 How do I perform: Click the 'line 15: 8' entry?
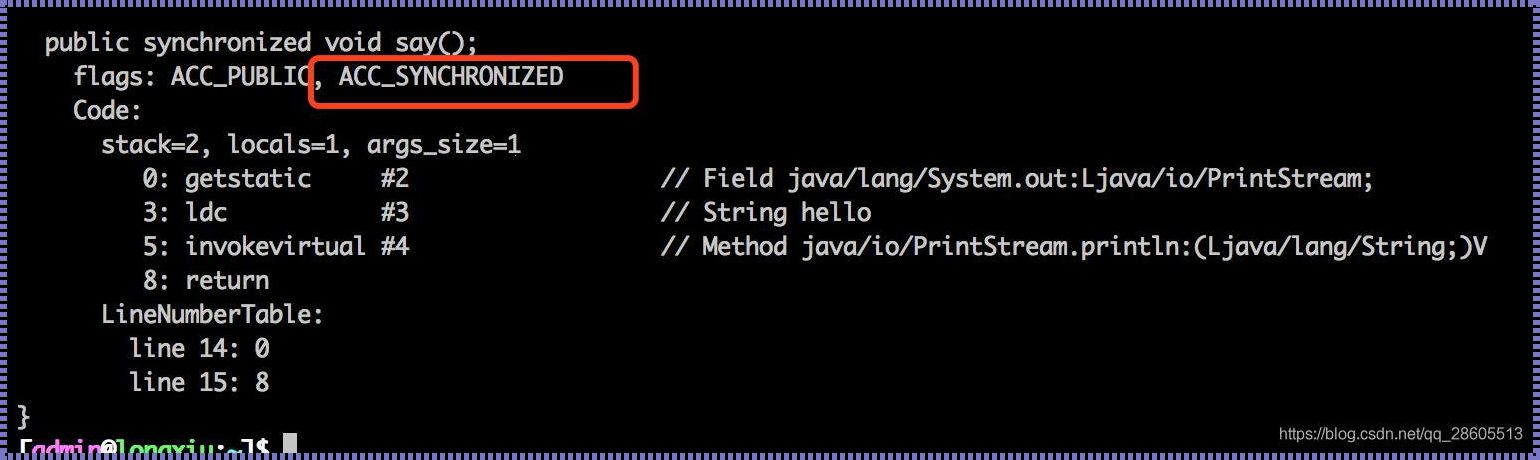[x=199, y=382]
